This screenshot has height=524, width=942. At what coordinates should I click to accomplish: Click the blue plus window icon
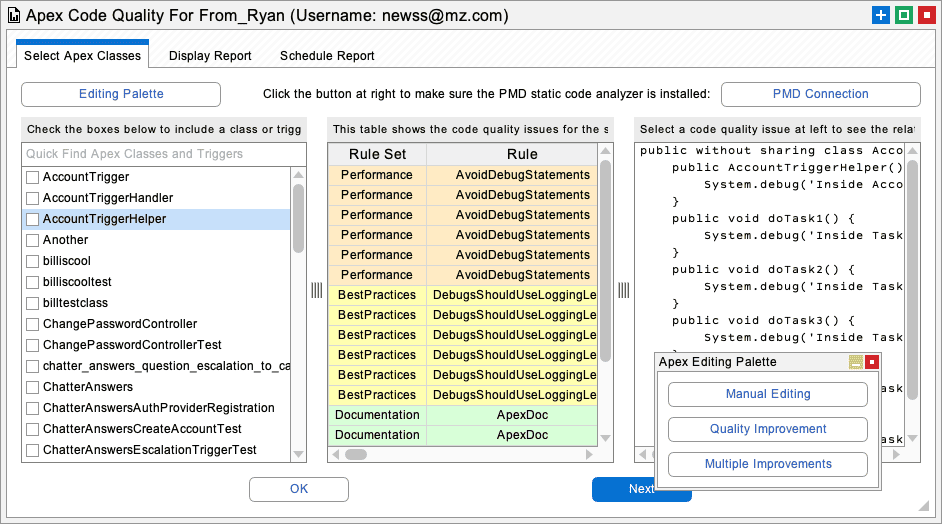(881, 15)
